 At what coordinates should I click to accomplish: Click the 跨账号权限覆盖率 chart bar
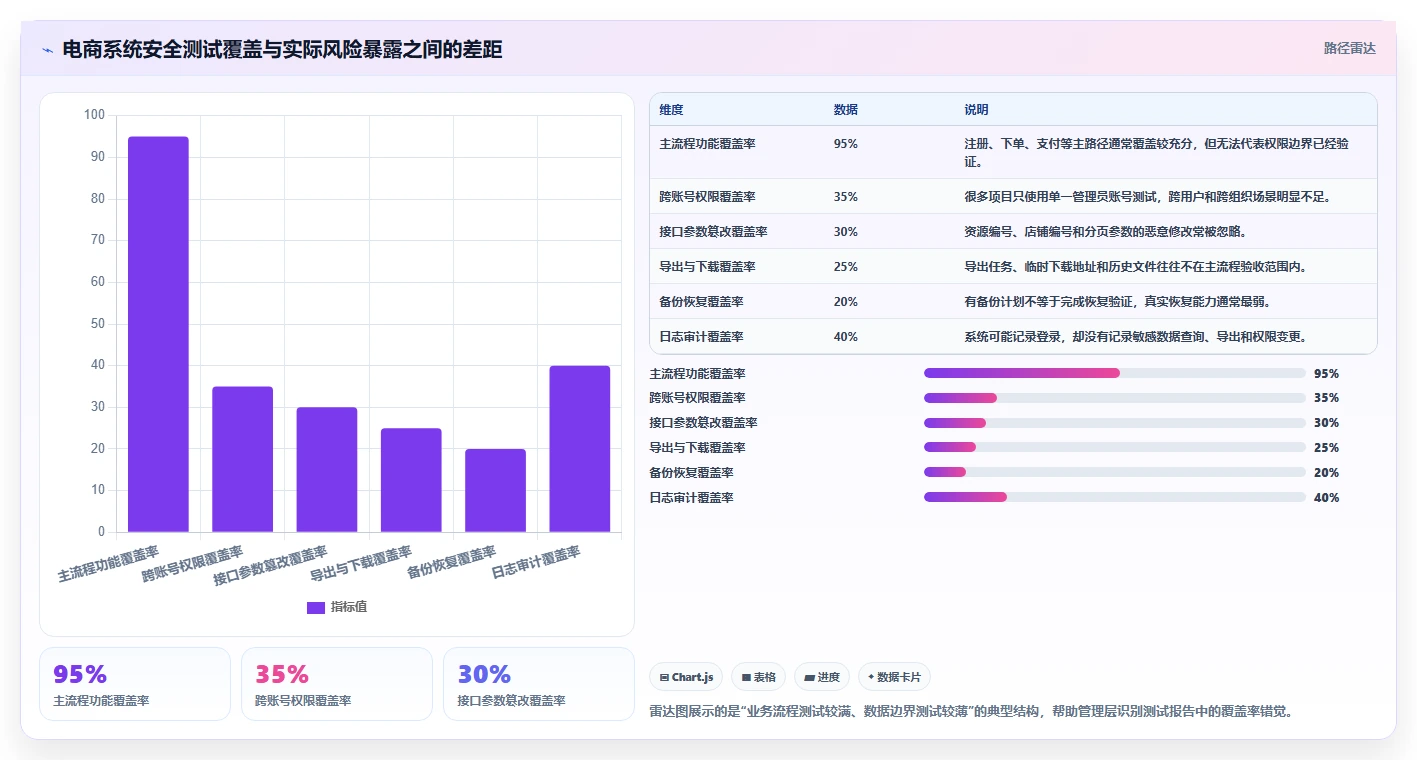(242, 459)
